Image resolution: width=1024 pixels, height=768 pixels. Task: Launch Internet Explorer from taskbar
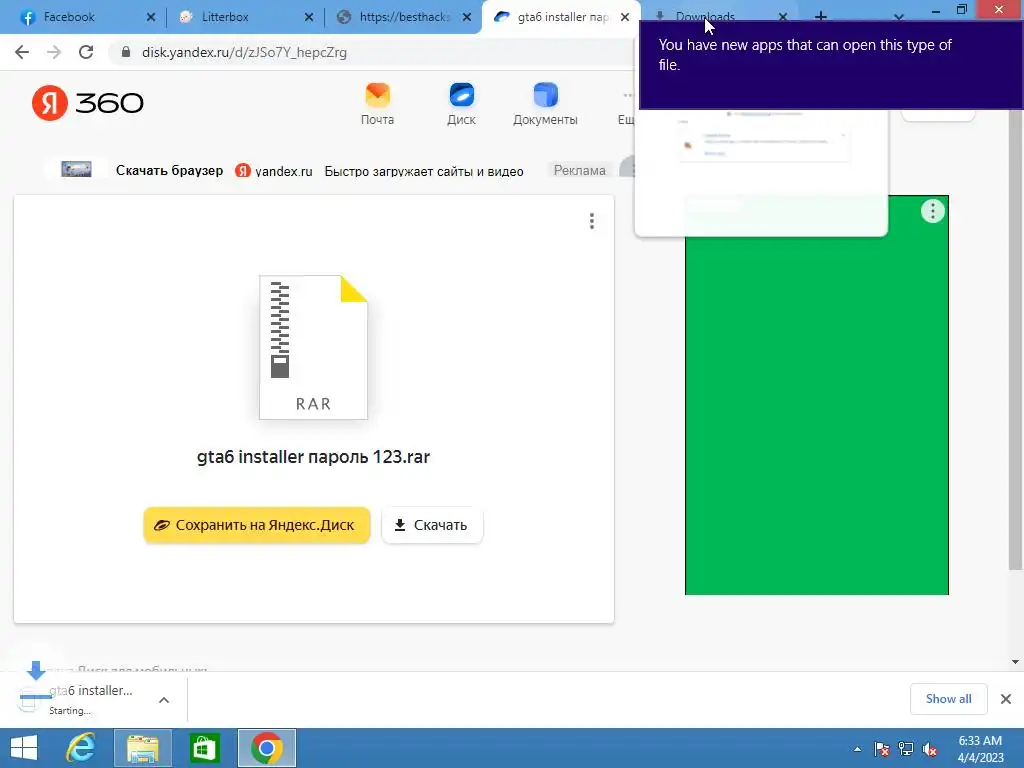[81, 748]
